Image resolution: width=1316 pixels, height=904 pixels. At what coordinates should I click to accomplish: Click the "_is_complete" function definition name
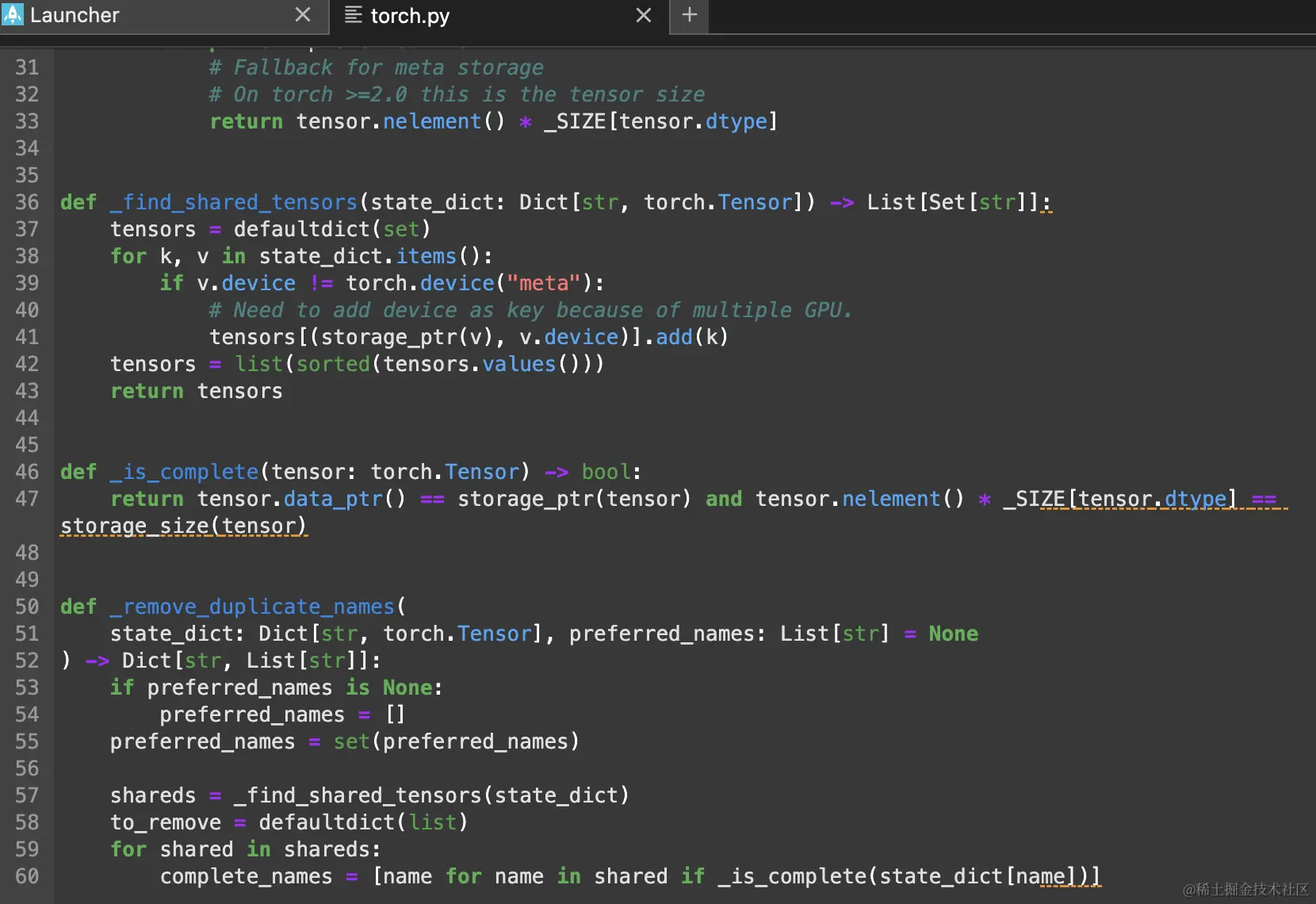(185, 472)
